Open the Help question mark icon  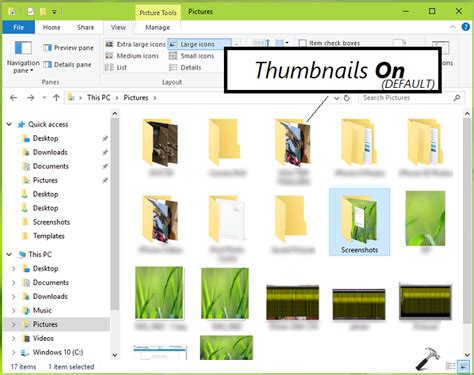(x=465, y=27)
